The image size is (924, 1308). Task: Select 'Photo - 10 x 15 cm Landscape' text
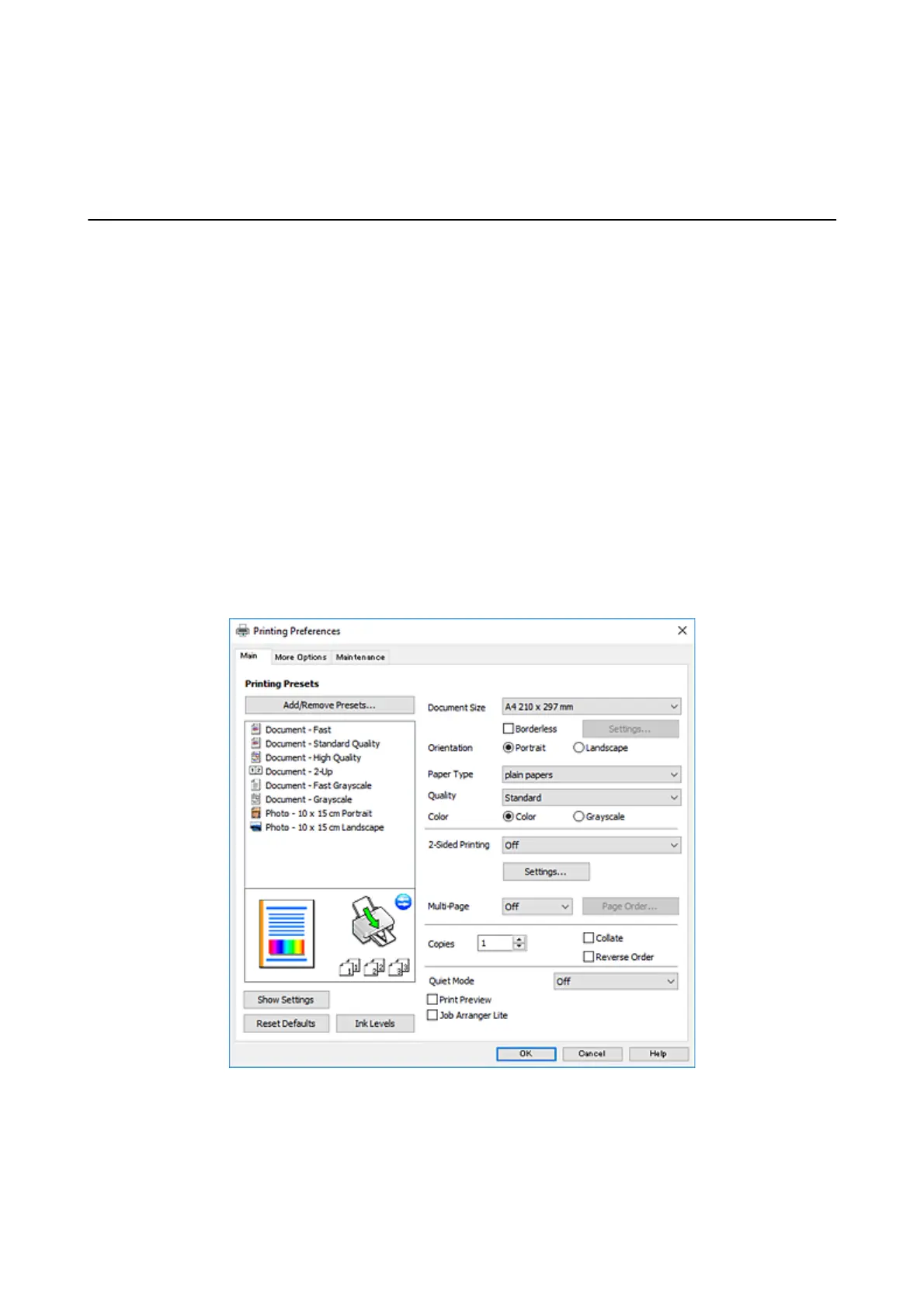coord(325,828)
